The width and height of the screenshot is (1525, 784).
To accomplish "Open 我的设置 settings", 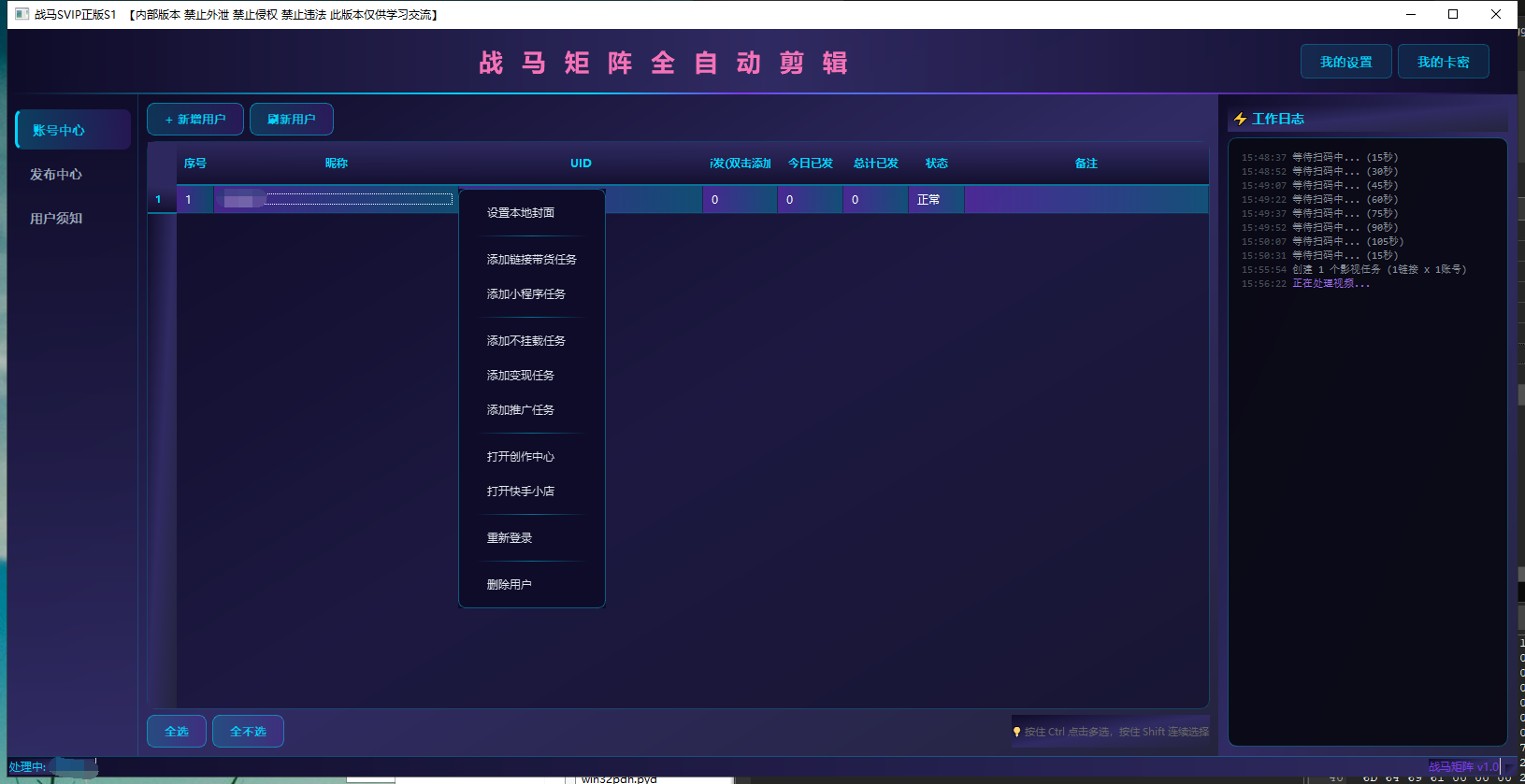I will point(1345,62).
